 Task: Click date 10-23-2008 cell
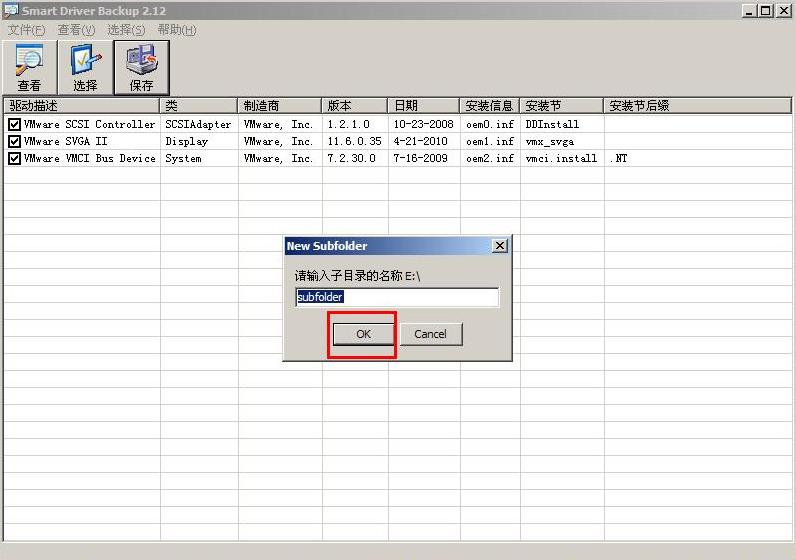[423, 124]
